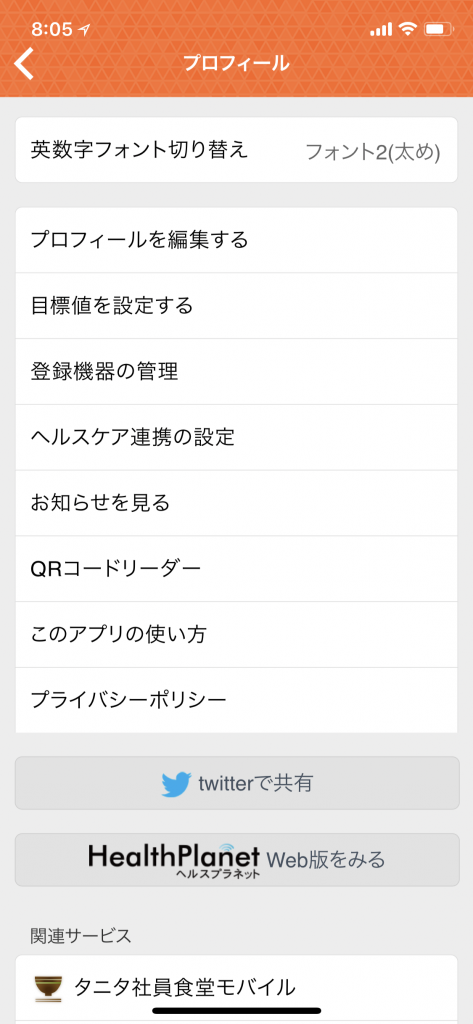Open プロフィールを編集する
Screen dimensions: 473x1024
(x=236, y=240)
